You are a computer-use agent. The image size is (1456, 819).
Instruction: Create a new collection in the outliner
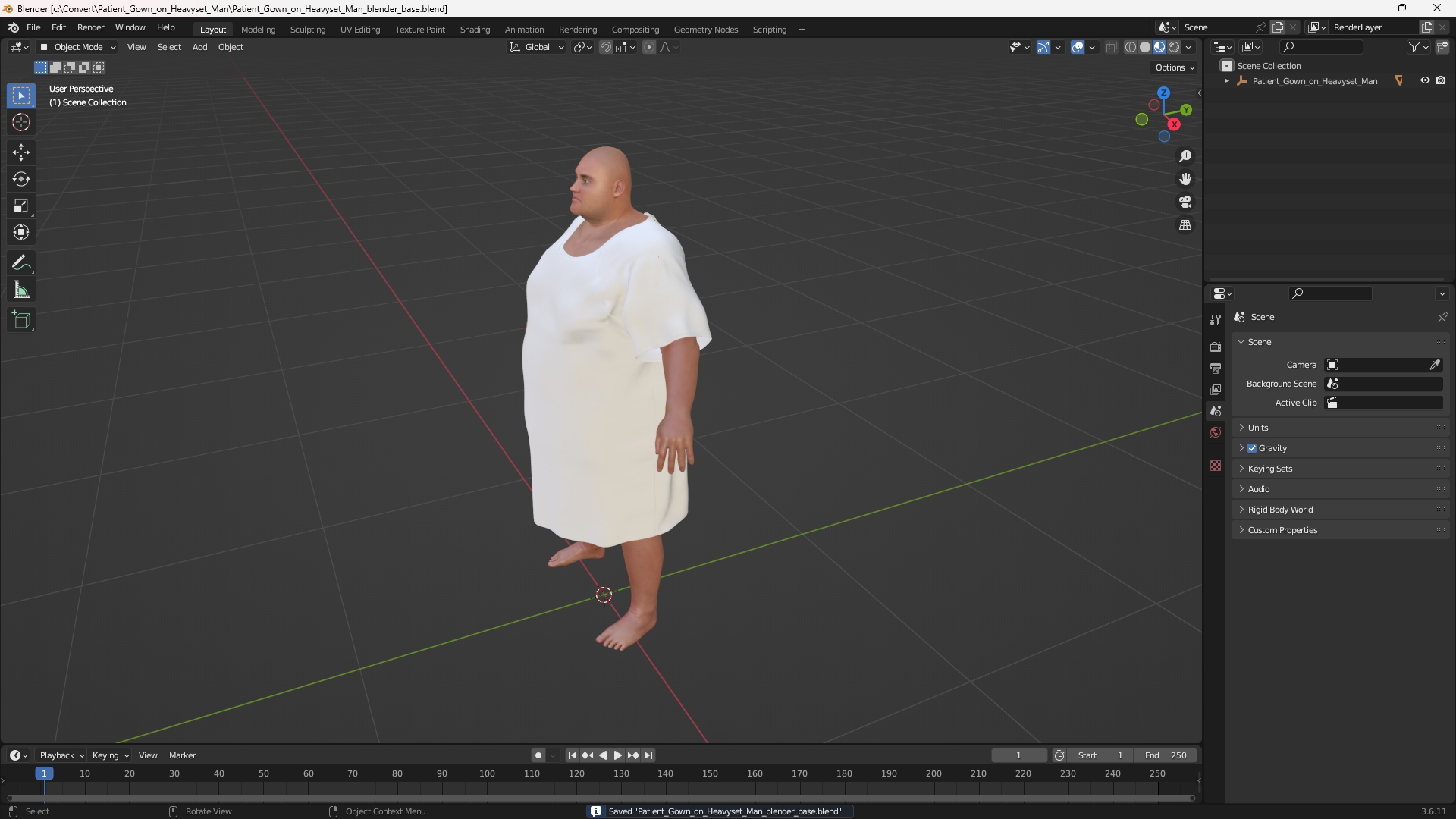[x=1442, y=47]
